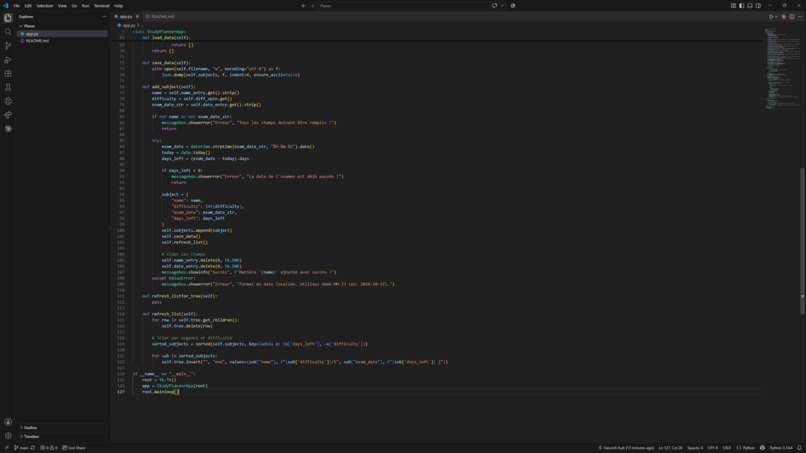This screenshot has width=806, height=453.
Task: Open the Extensions view
Action: coord(8,74)
